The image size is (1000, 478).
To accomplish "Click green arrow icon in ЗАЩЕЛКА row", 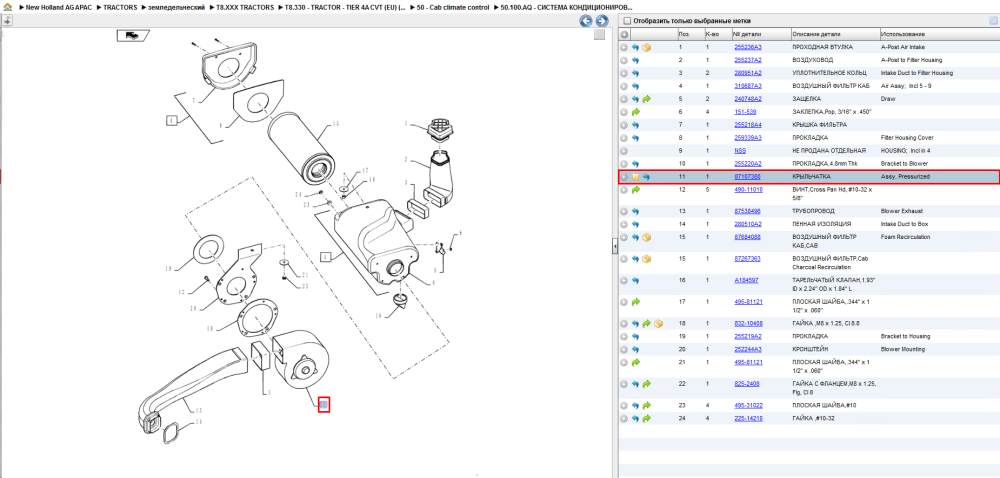I will tap(647, 99).
